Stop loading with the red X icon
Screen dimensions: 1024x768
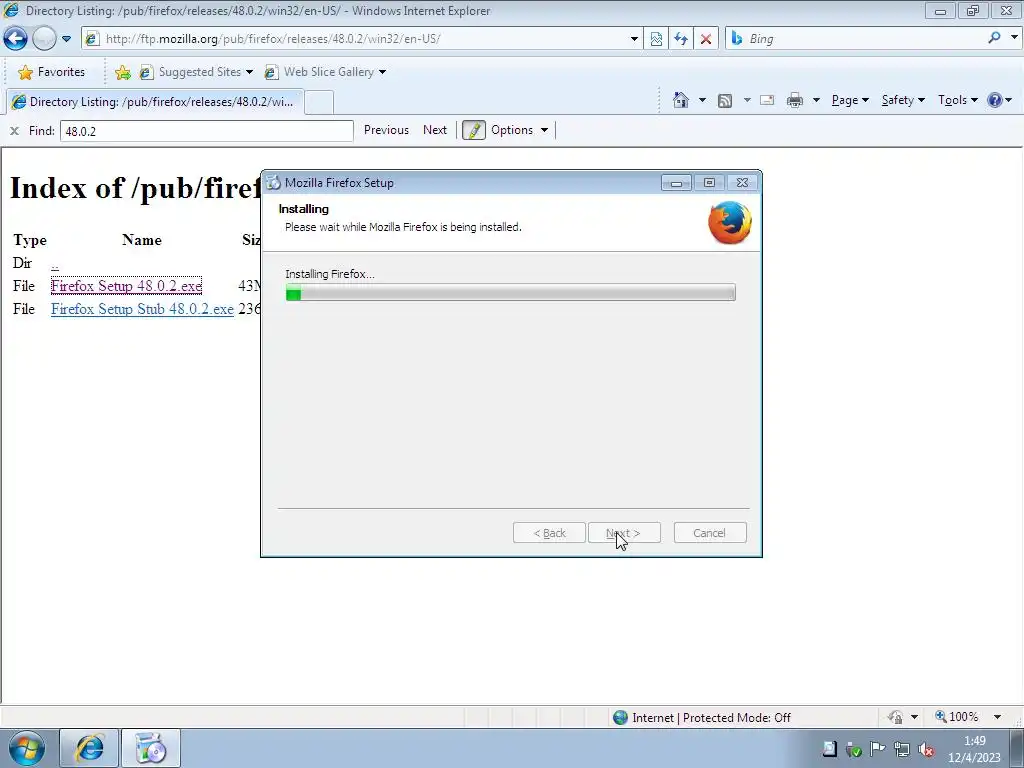pos(706,39)
